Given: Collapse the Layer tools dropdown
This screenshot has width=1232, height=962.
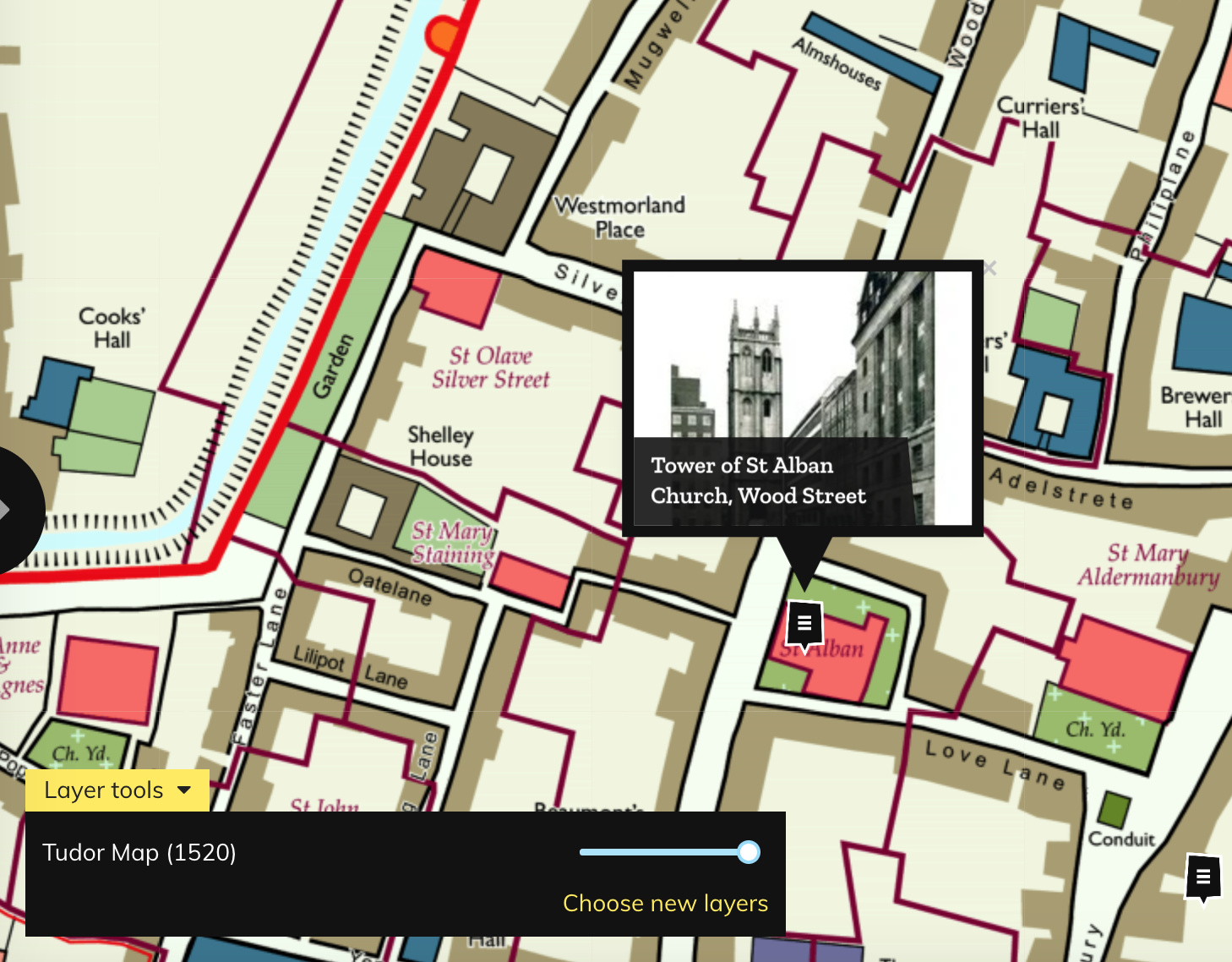Looking at the screenshot, I should click(x=117, y=790).
